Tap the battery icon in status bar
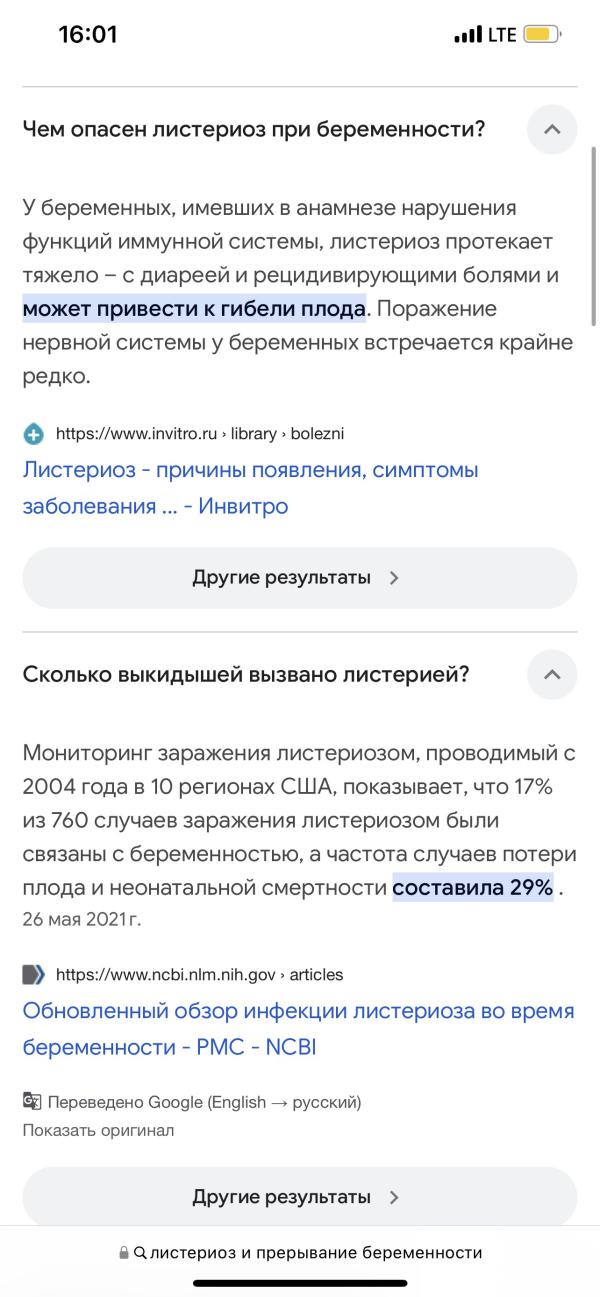 click(543, 35)
